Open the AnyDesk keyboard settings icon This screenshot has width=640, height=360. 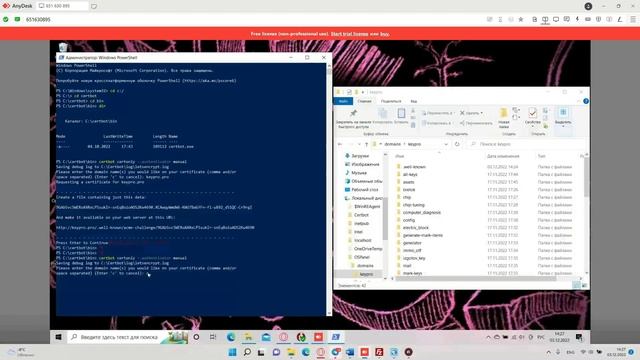tap(588, 19)
